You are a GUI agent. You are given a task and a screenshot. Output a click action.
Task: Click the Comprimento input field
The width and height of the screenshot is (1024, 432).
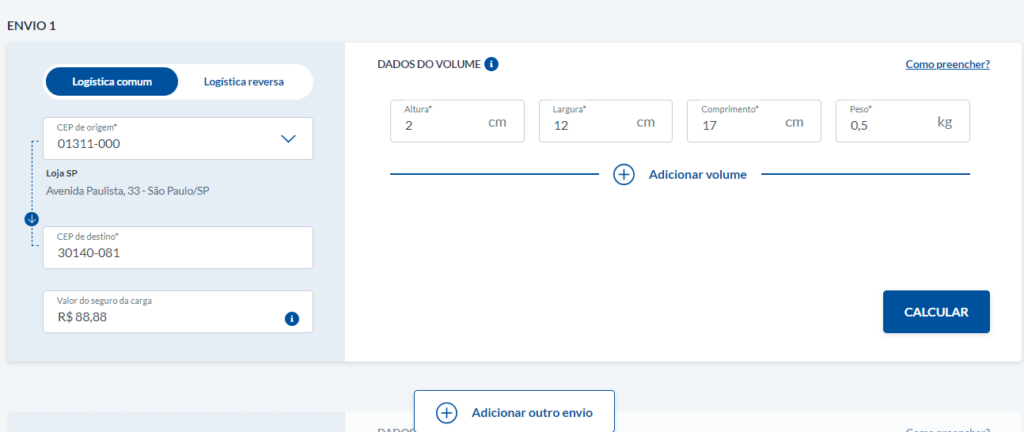(x=754, y=121)
